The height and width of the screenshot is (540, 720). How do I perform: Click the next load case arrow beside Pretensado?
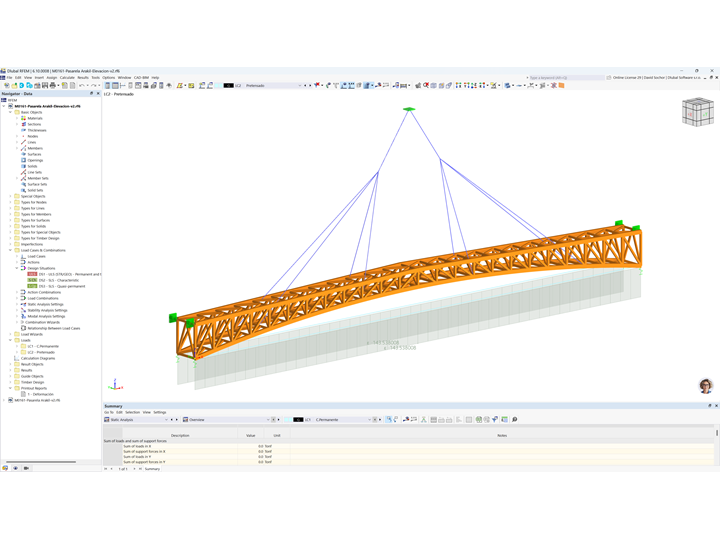(x=310, y=85)
